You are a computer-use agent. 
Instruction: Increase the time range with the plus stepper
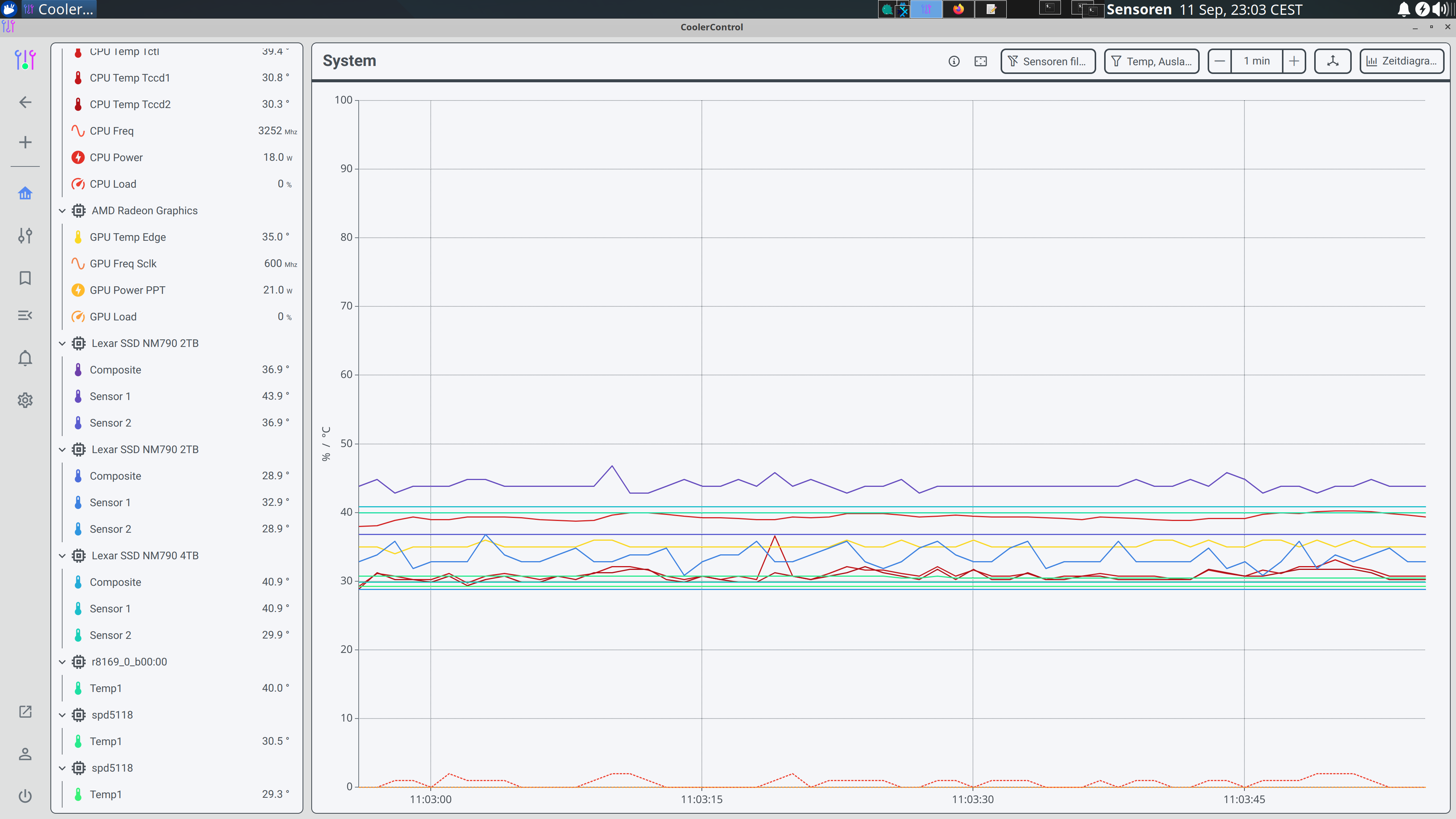[x=1294, y=61]
